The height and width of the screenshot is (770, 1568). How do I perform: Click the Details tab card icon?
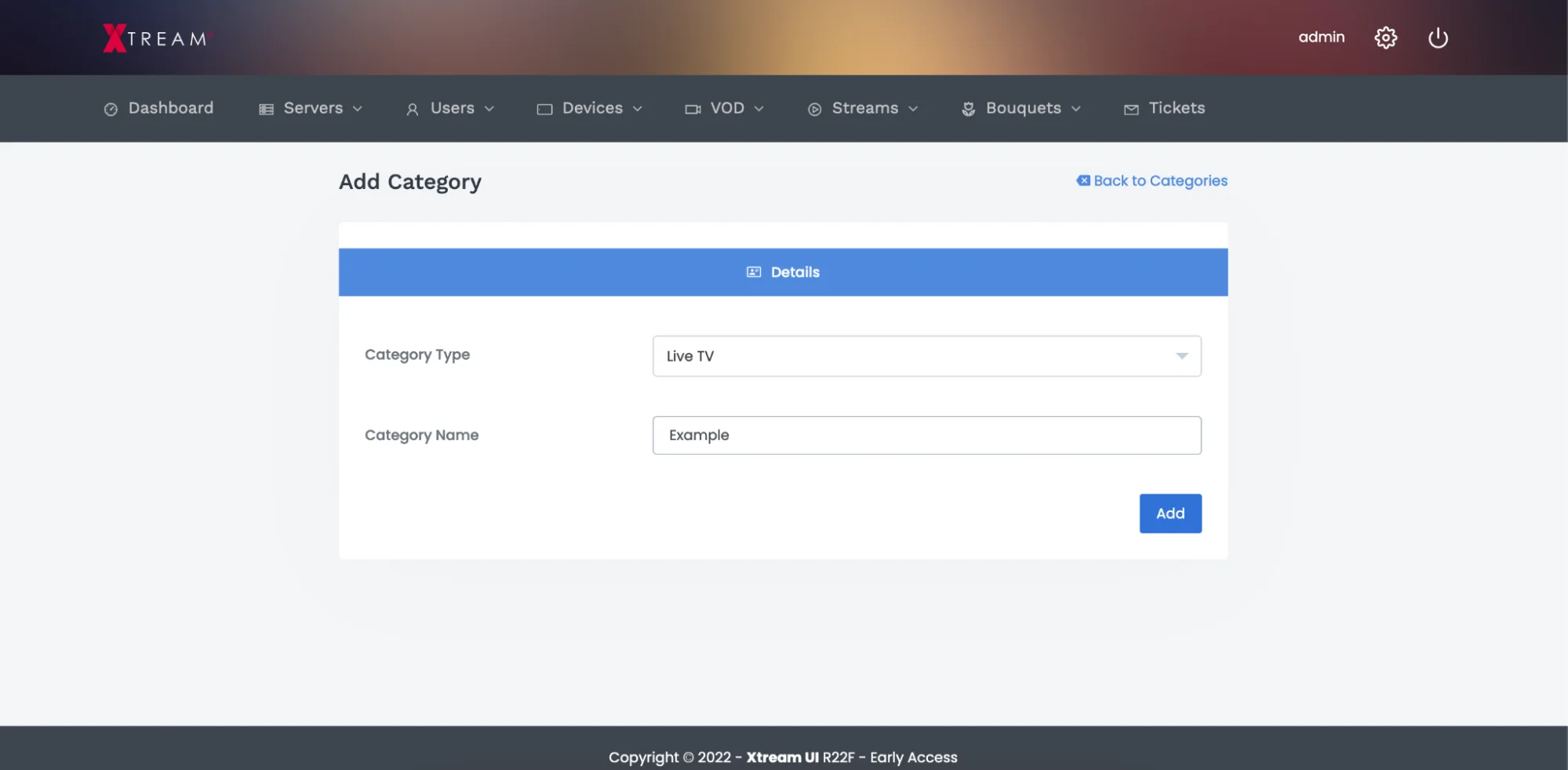753,272
